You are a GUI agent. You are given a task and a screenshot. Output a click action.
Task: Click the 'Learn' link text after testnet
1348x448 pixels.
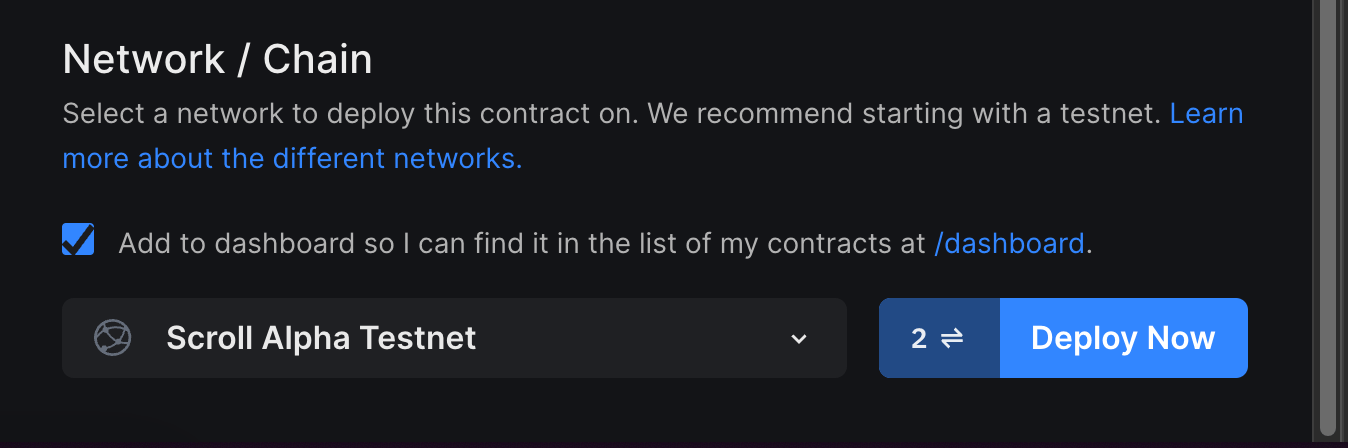pos(1207,113)
